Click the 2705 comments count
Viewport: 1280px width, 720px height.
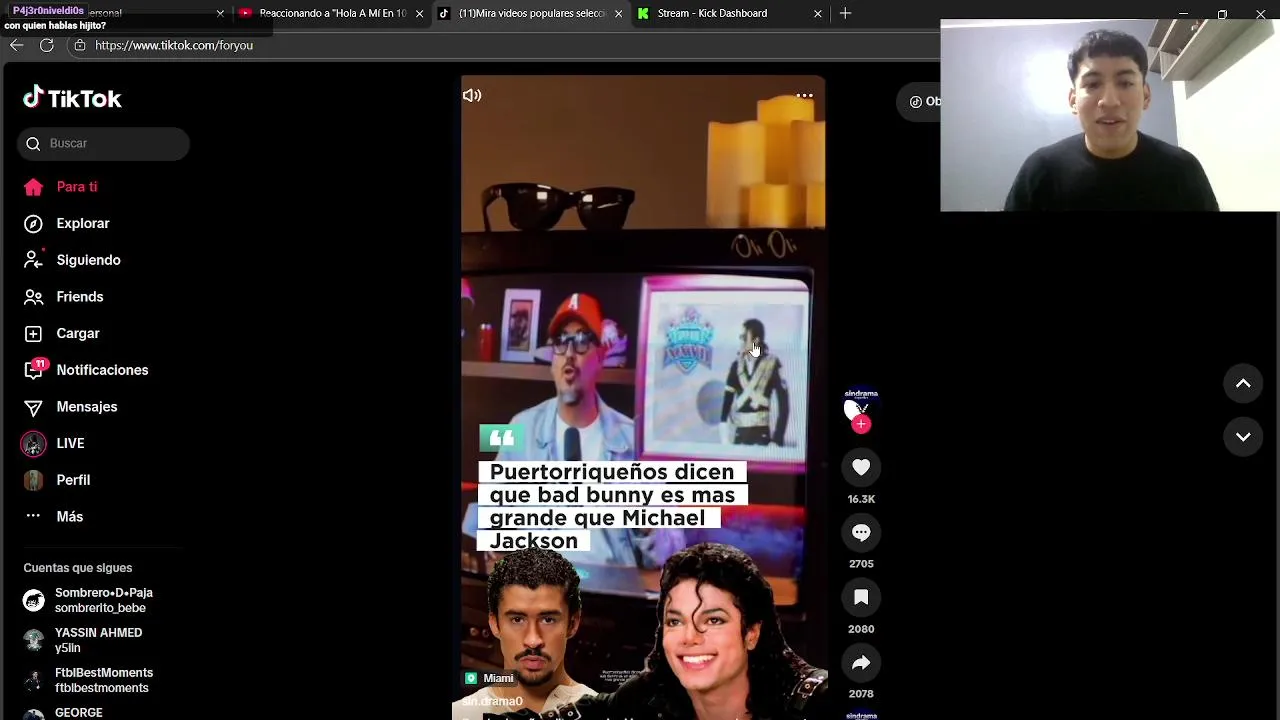point(861,564)
